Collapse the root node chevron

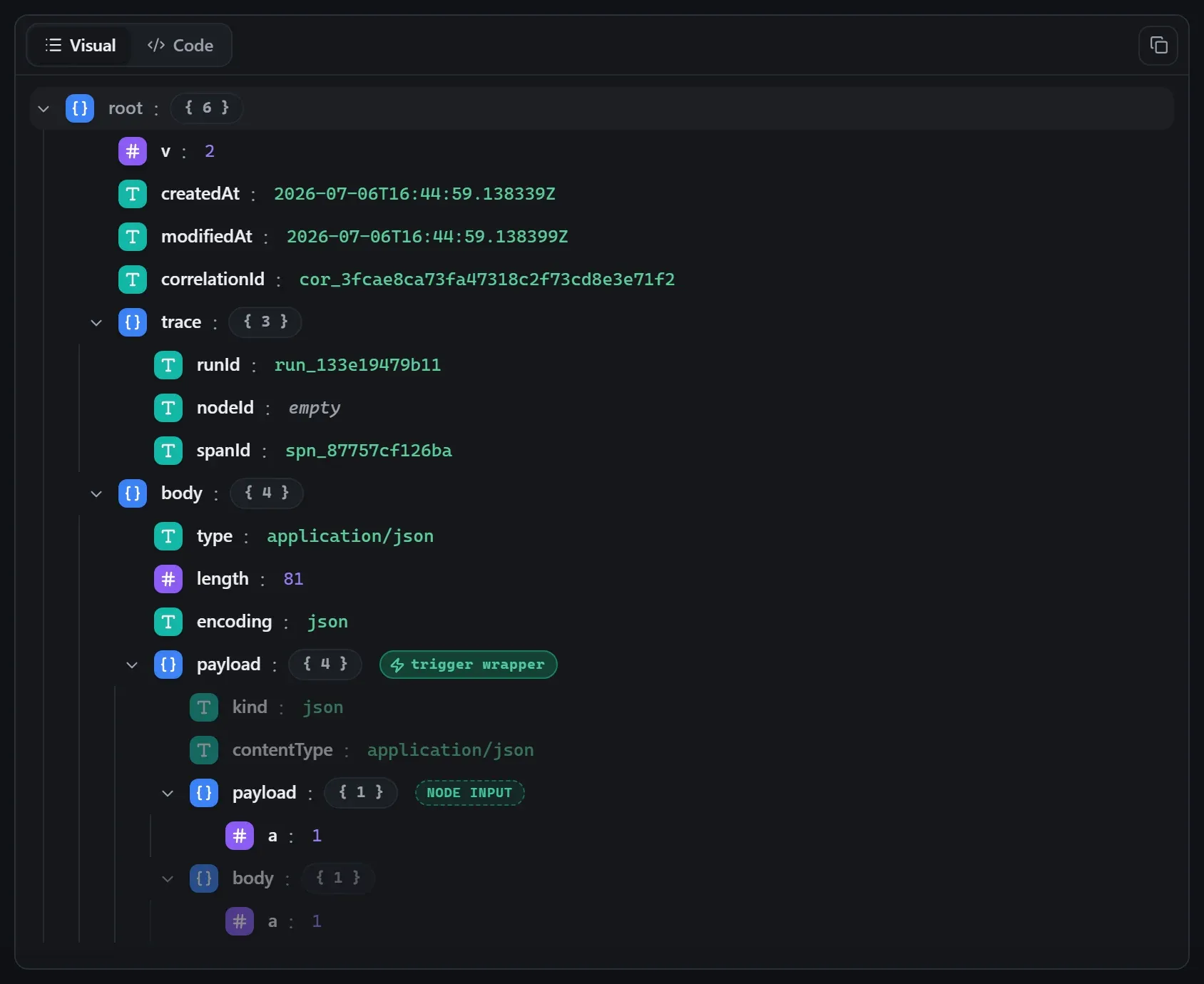click(44, 108)
